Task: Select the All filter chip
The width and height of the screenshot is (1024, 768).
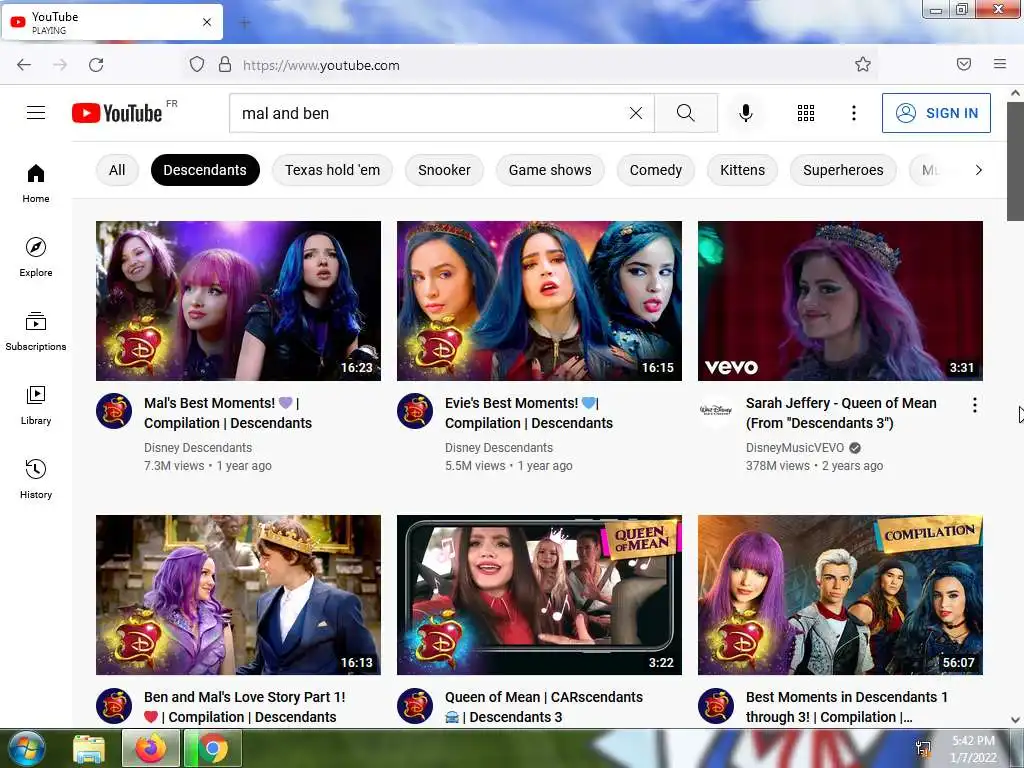Action: point(117,170)
